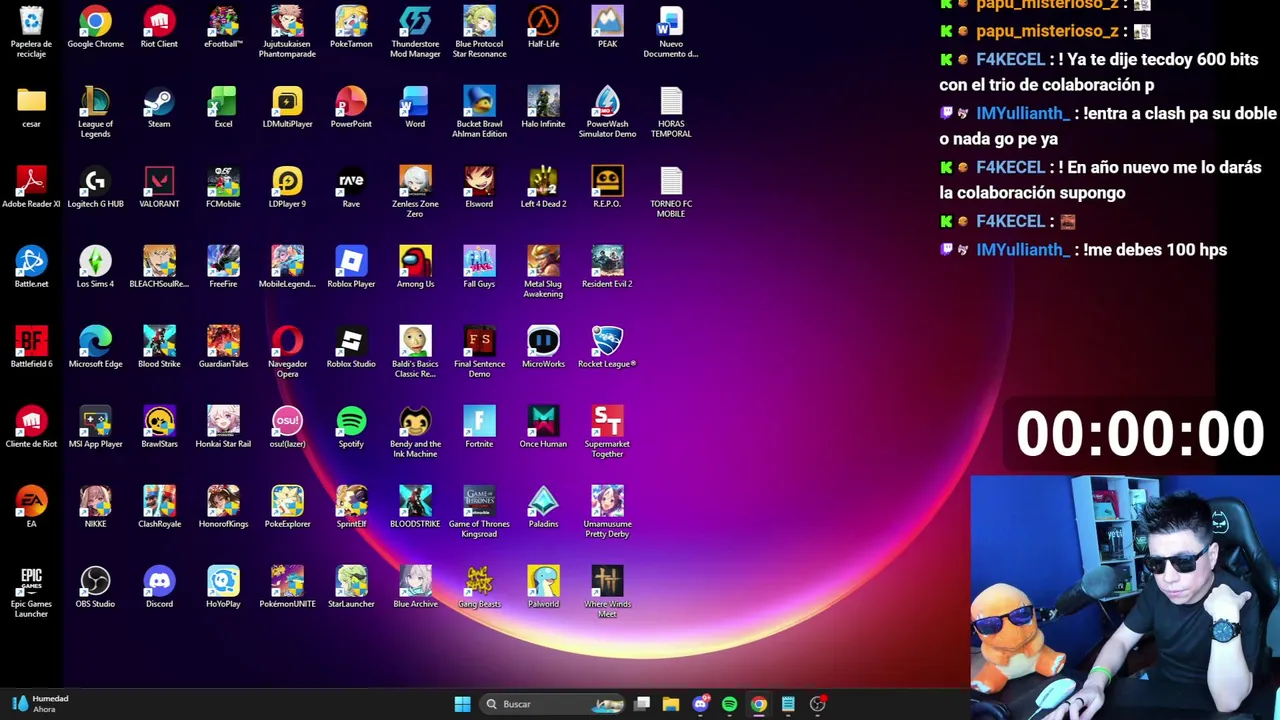The width and height of the screenshot is (1280, 720).
Task: Open the Palworld game shortcut
Action: (x=543, y=588)
